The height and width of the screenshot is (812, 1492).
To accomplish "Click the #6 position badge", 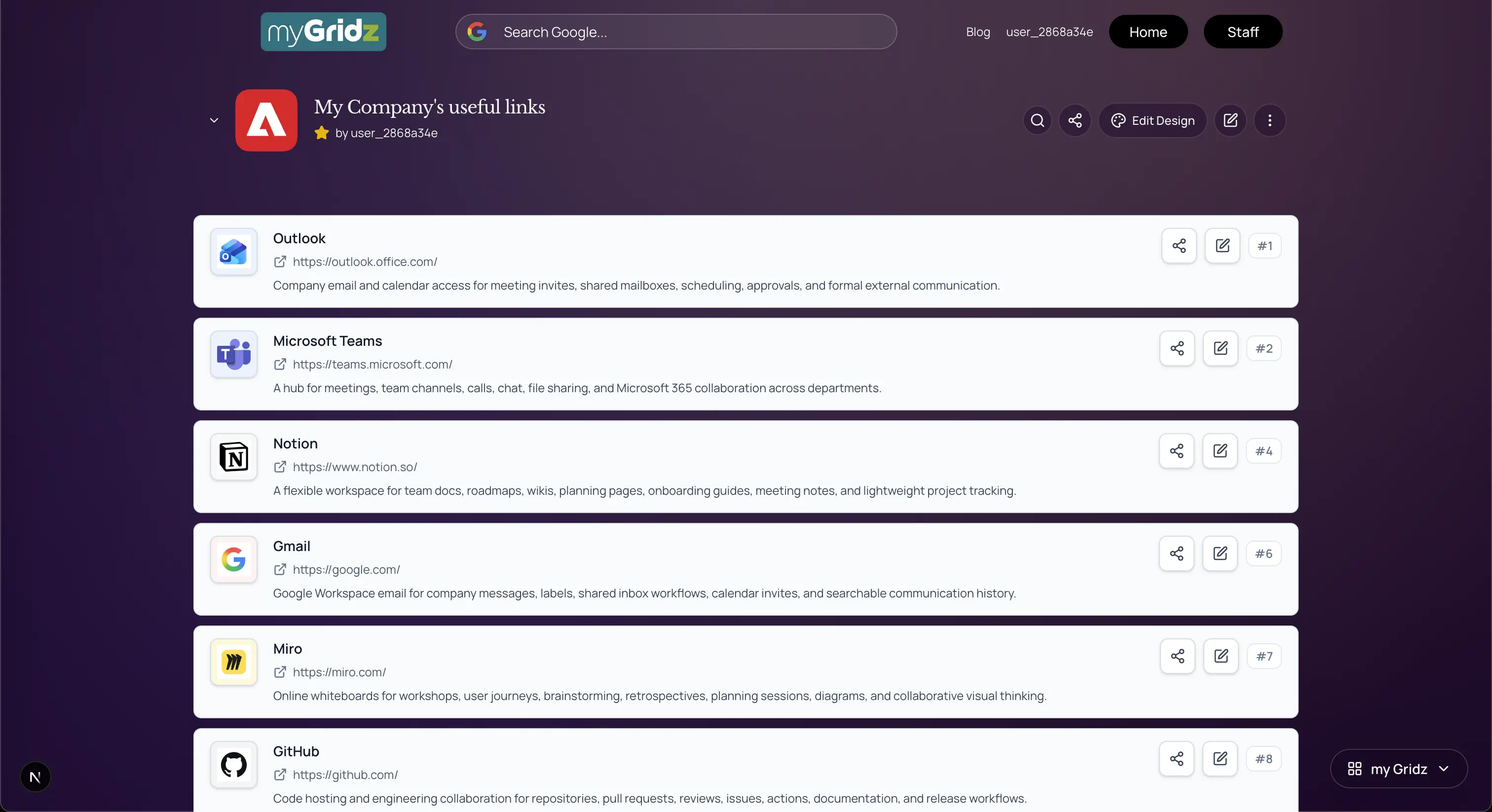I will [1264, 553].
